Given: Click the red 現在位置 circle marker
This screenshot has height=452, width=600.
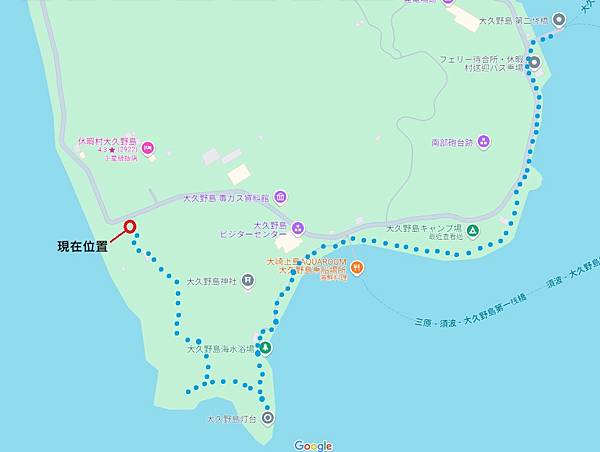Looking at the screenshot, I should pyautogui.click(x=130, y=227).
